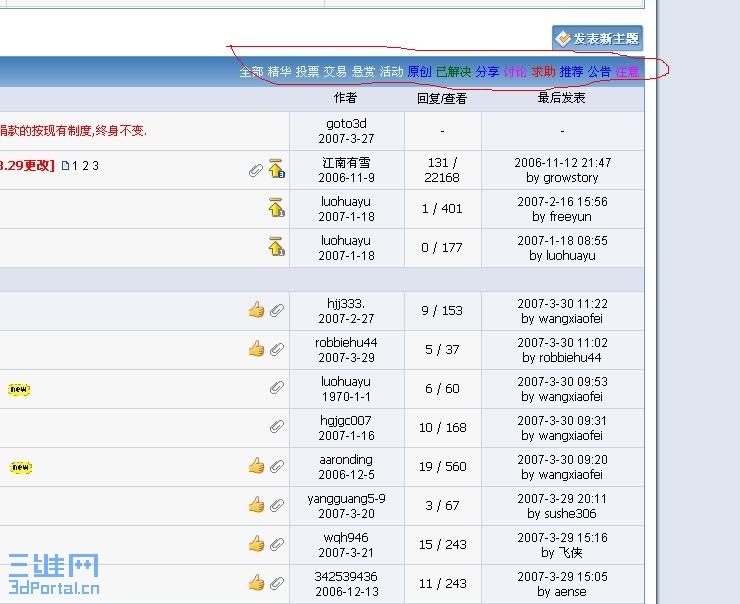Open last poster freeyun link
This screenshot has height=604, width=740.
[570, 217]
